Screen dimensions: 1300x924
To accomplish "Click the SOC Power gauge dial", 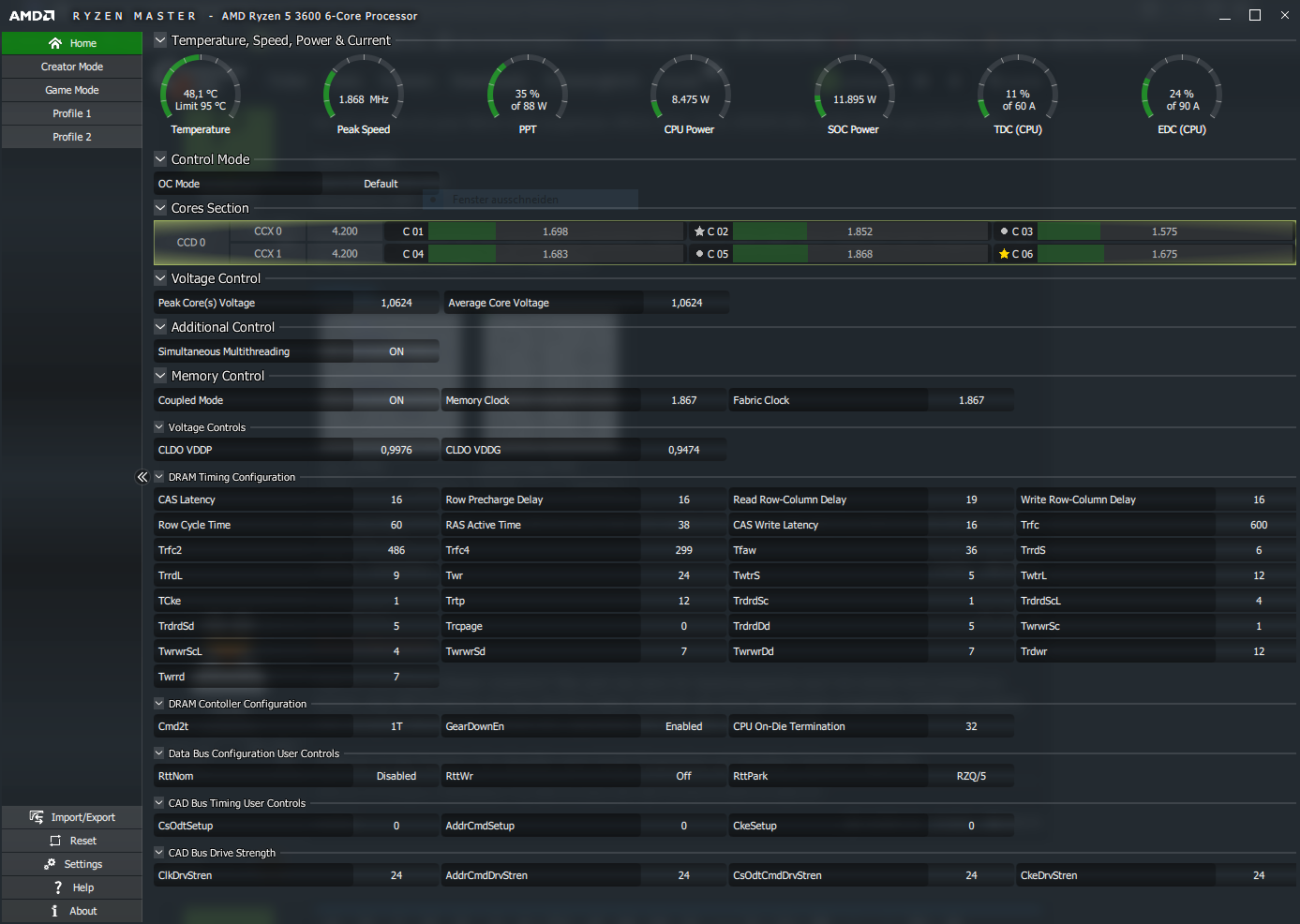I will point(855,88).
